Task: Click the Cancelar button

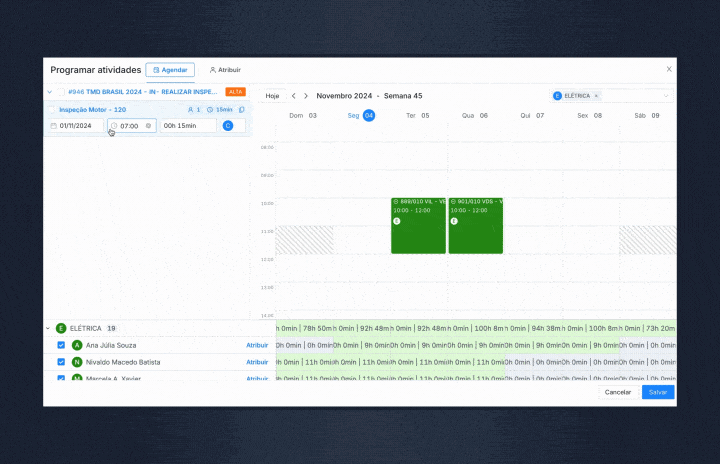Action: [x=618, y=392]
